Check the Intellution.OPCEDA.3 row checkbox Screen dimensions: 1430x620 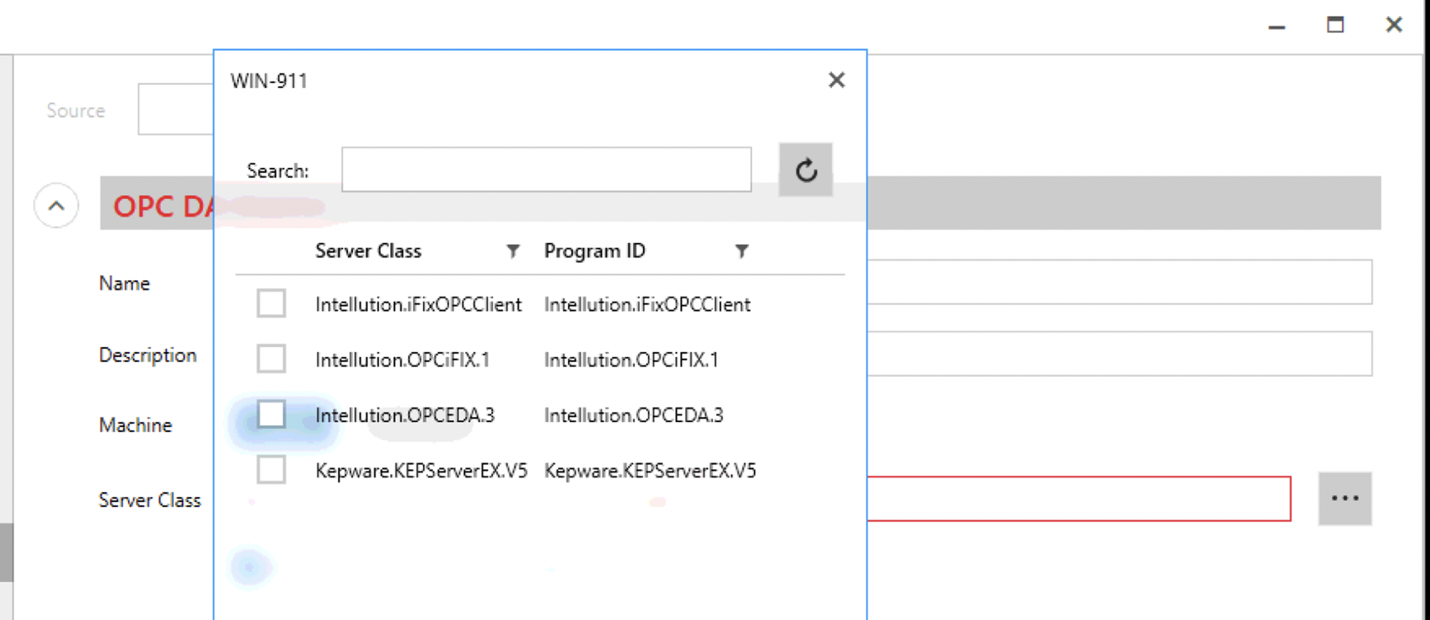[x=271, y=414]
